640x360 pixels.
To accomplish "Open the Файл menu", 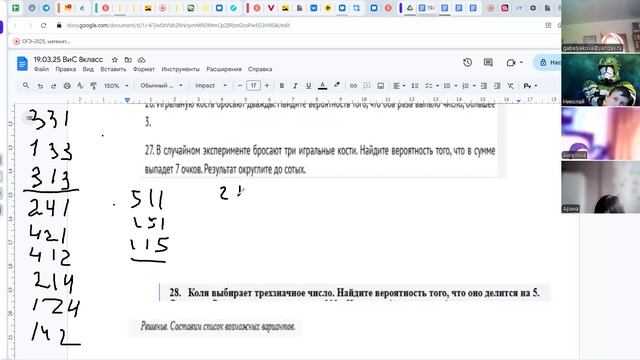I will pyautogui.click(x=41, y=69).
